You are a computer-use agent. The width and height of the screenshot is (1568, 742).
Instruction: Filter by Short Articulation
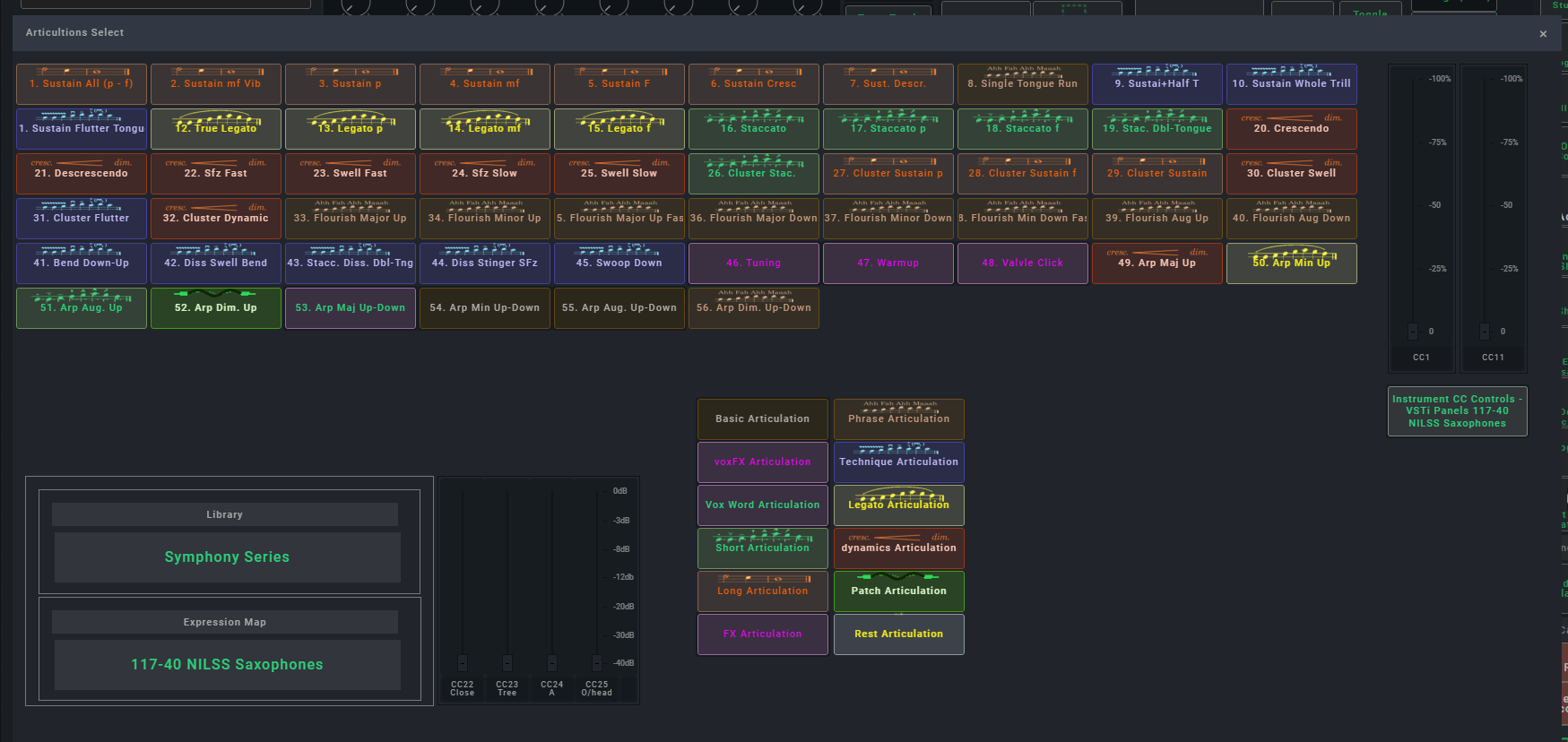763,548
